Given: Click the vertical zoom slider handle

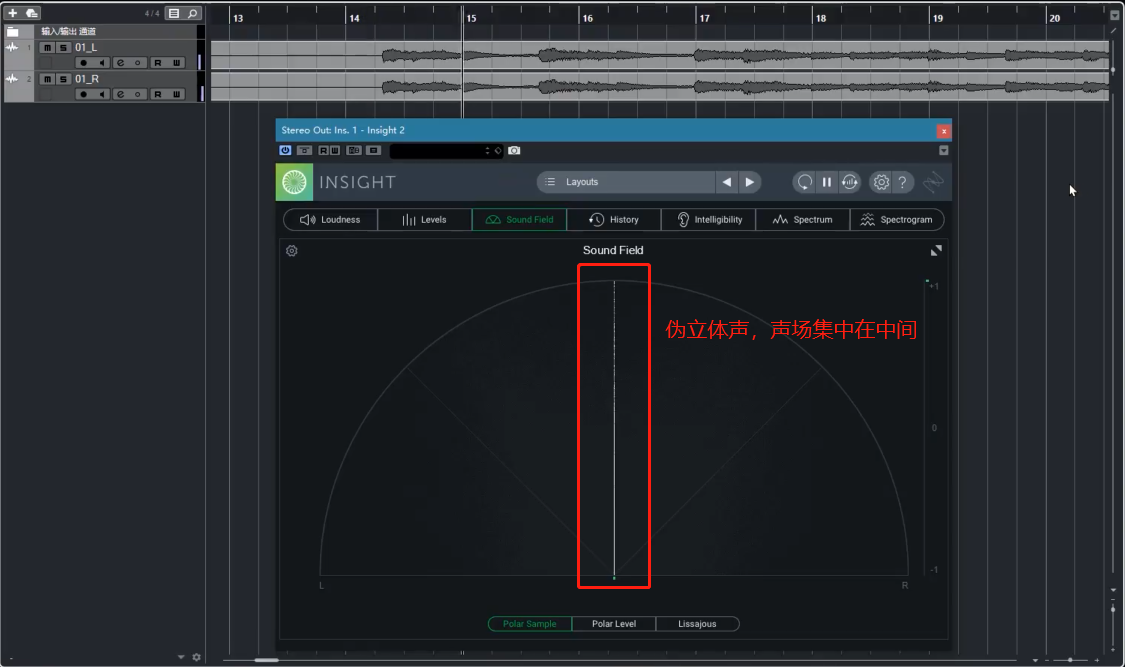Looking at the screenshot, I should (x=1113, y=609).
